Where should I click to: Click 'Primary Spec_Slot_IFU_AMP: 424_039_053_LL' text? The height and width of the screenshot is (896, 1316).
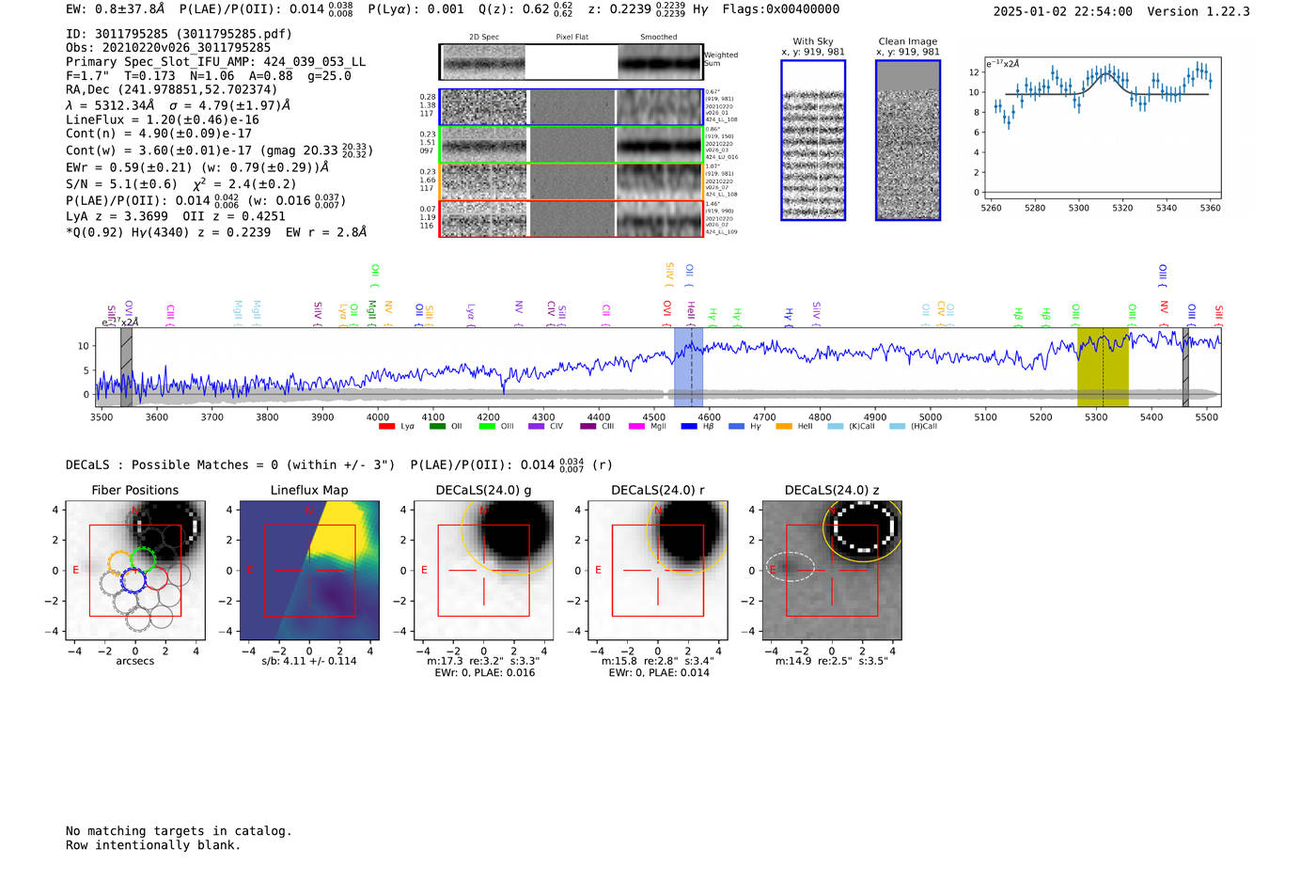215,62
